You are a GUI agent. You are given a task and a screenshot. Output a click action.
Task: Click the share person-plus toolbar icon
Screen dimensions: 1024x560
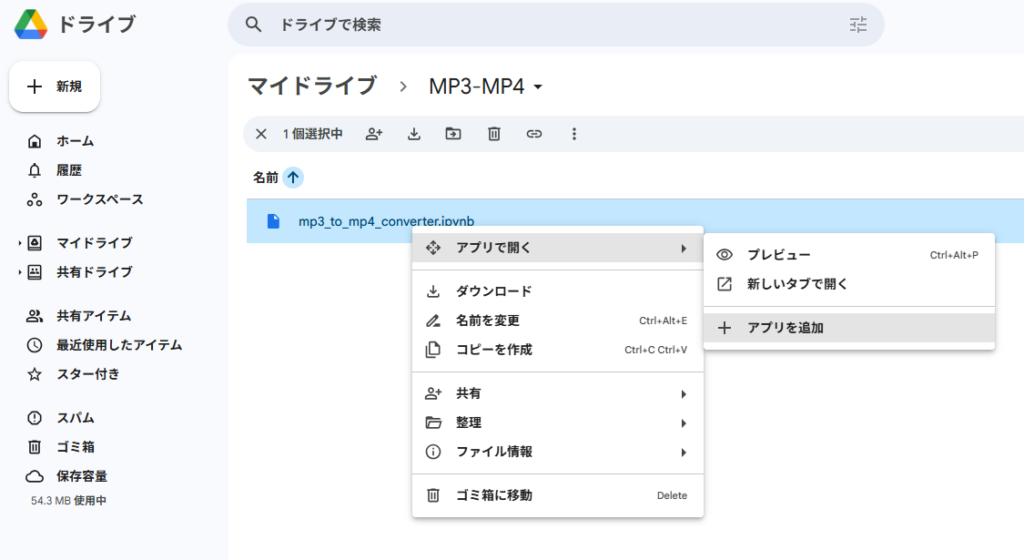tap(374, 134)
